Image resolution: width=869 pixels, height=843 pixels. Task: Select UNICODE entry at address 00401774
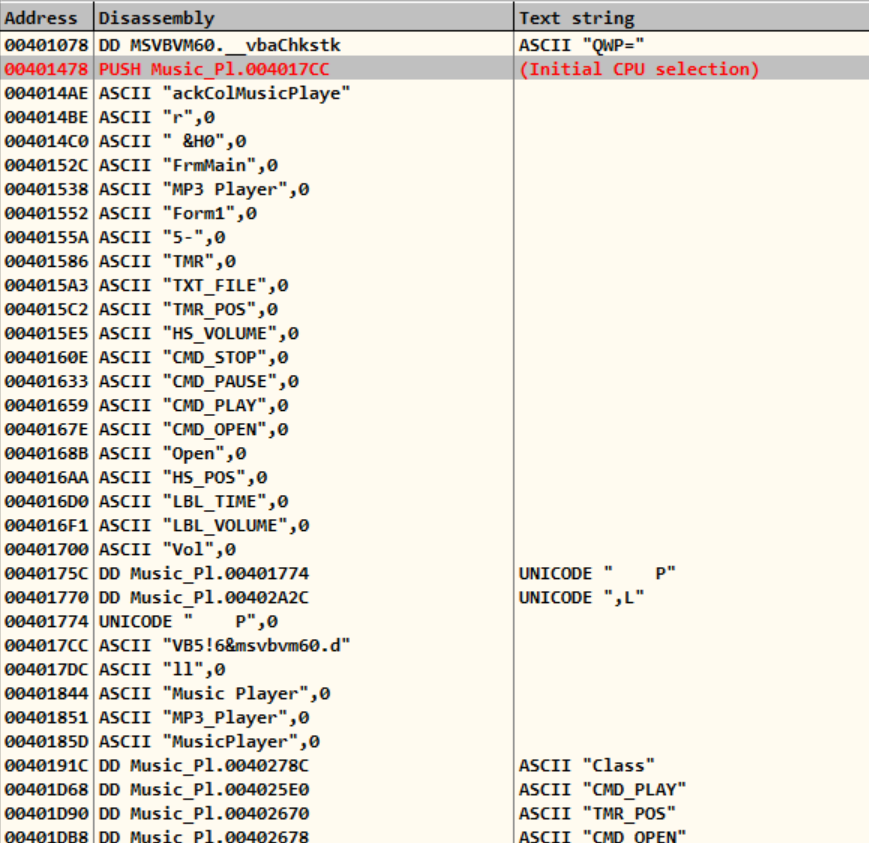pos(434,621)
